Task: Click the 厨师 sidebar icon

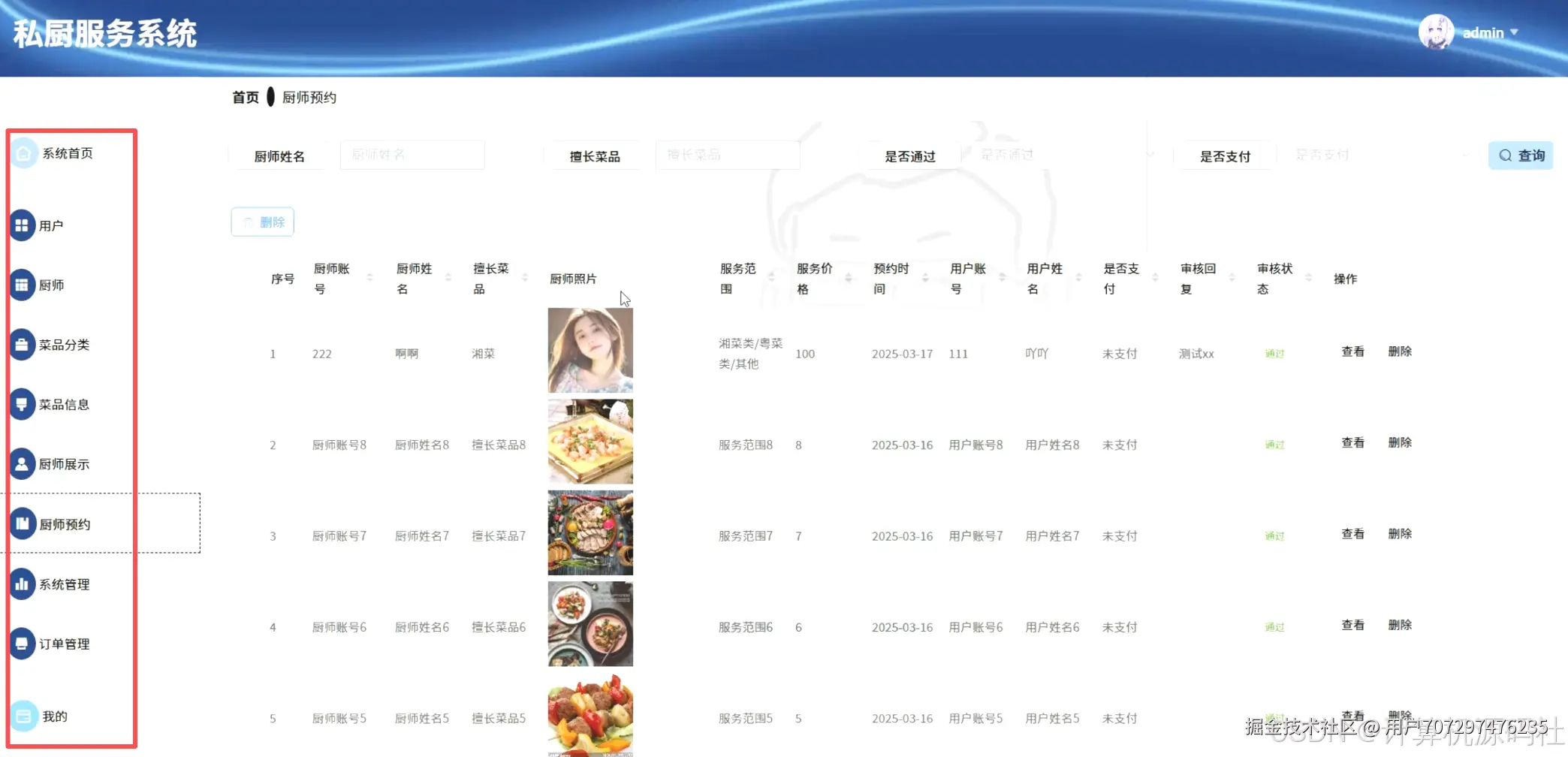Action: point(22,285)
